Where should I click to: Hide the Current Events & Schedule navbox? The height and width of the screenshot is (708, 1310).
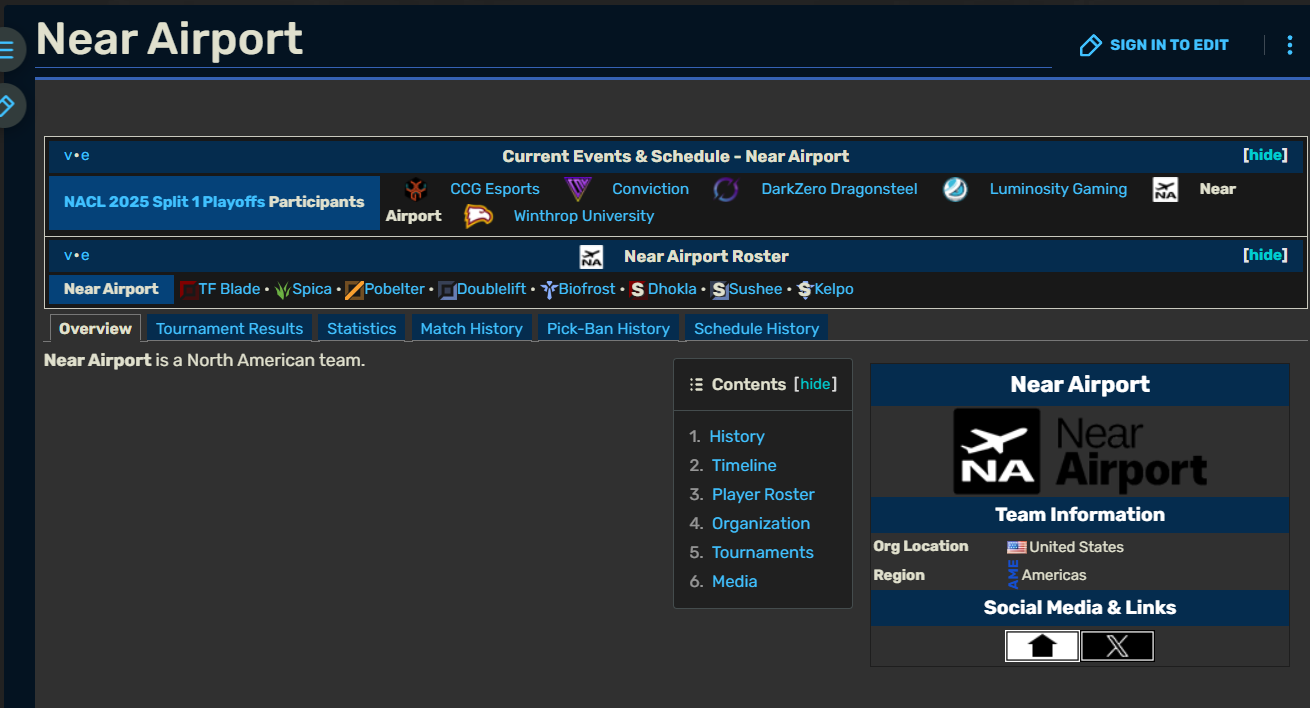tap(1265, 156)
